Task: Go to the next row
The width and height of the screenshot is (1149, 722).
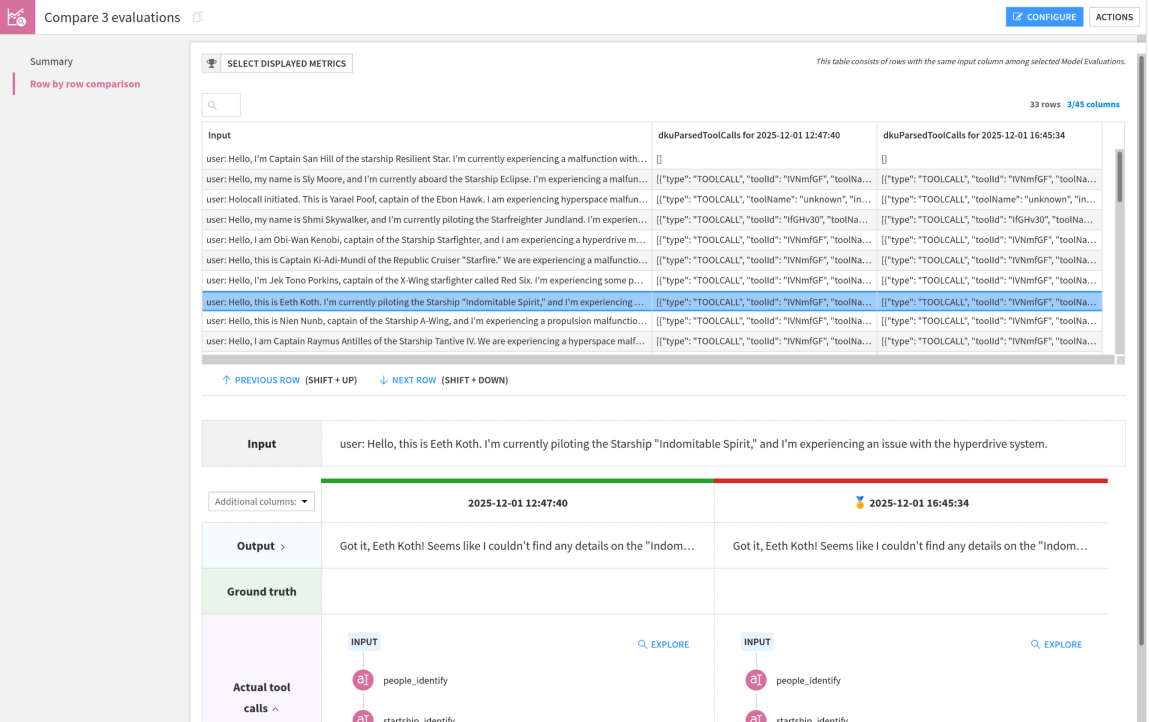Action: coord(408,380)
